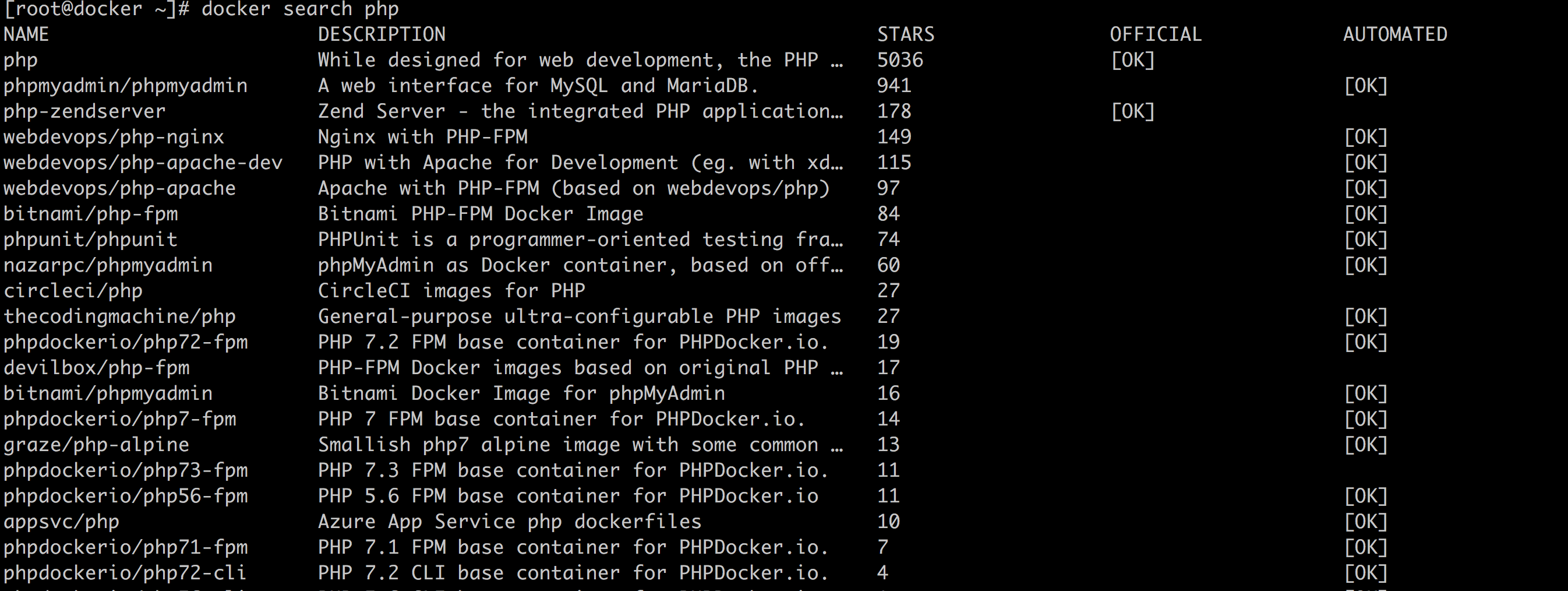This screenshot has height=591, width=1568.
Task: Select the thecodingmachine/php image name
Action: click(x=120, y=316)
